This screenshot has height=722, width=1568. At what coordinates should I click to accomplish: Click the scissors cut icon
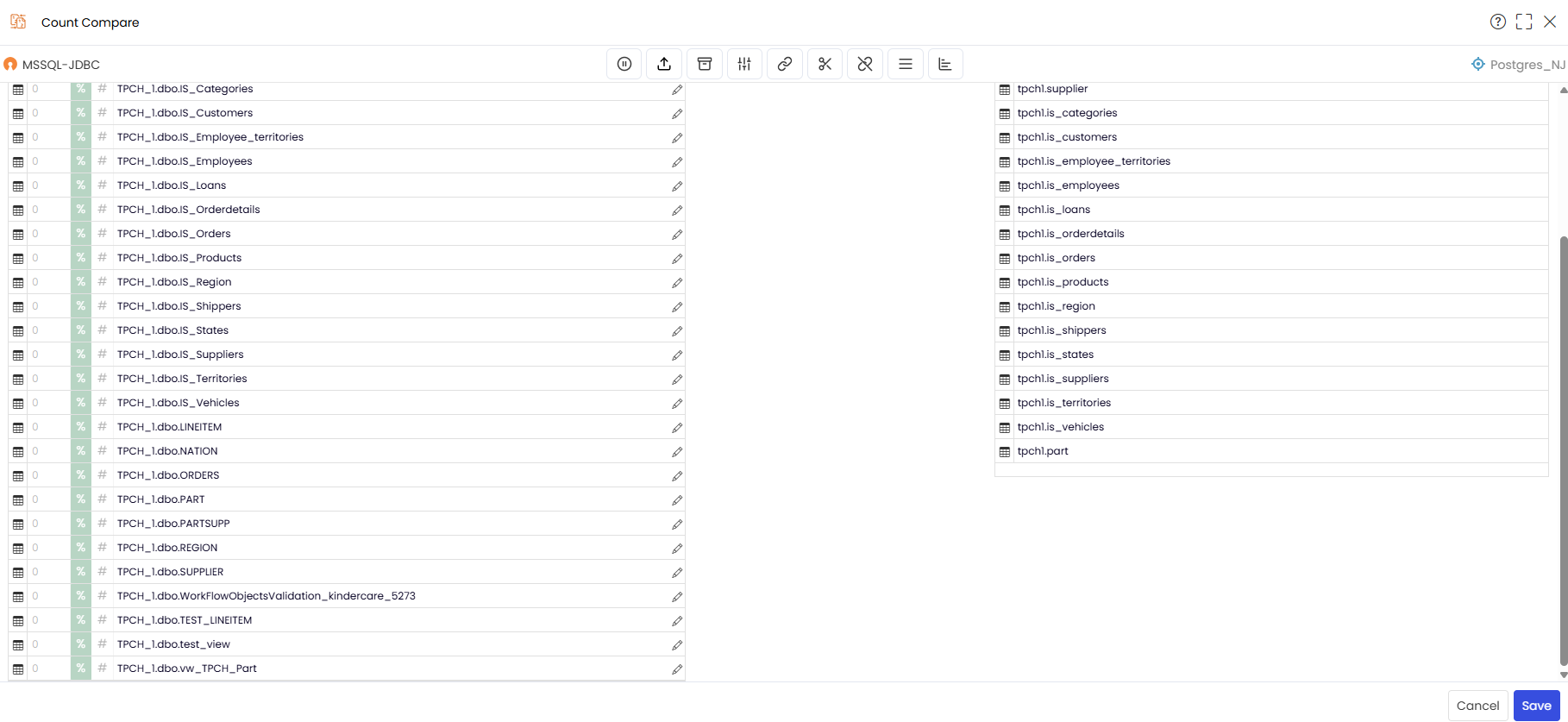point(825,64)
